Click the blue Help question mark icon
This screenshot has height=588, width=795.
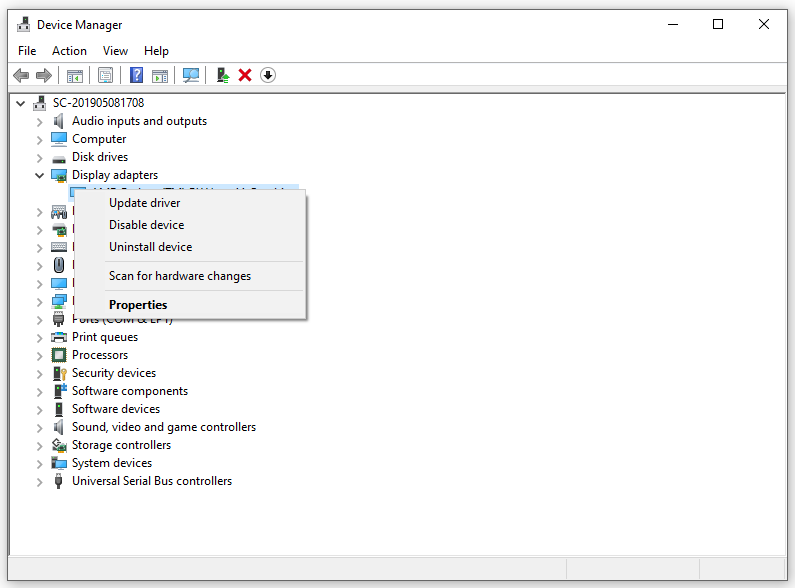pos(136,76)
